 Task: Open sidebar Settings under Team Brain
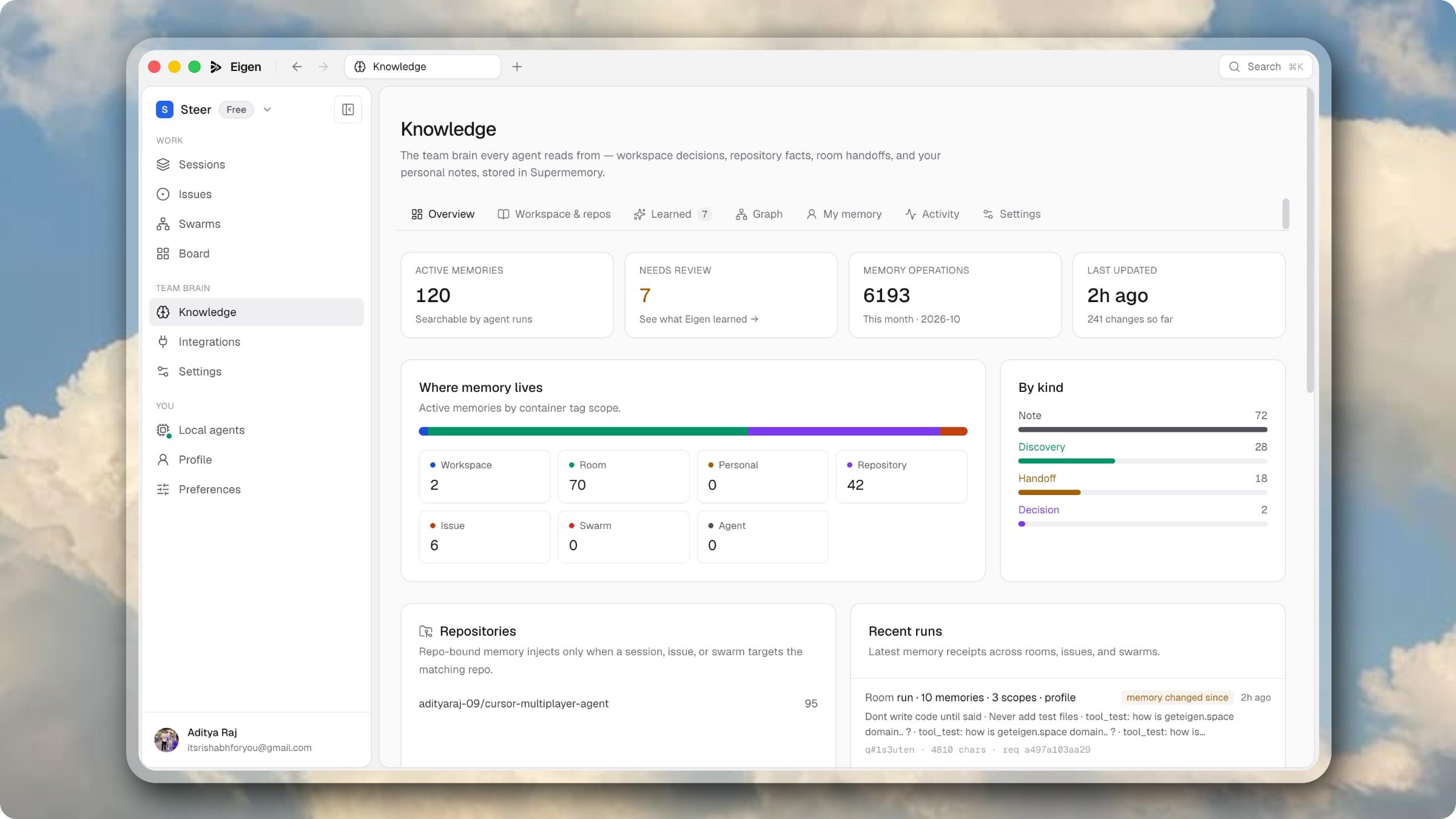(256, 371)
